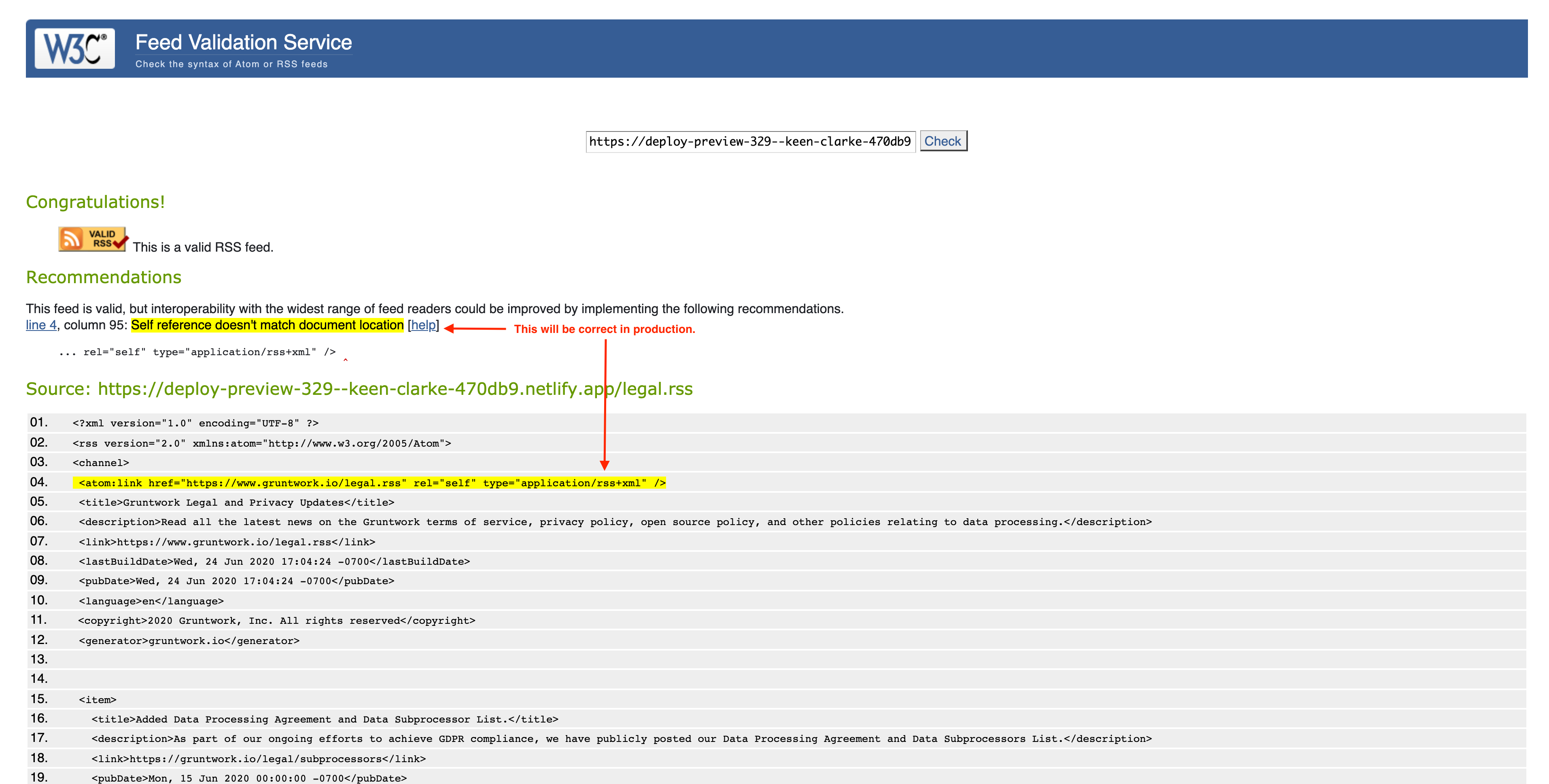Click 'This is a valid RSS feed' text
This screenshot has width=1549, height=784.
[x=203, y=247]
